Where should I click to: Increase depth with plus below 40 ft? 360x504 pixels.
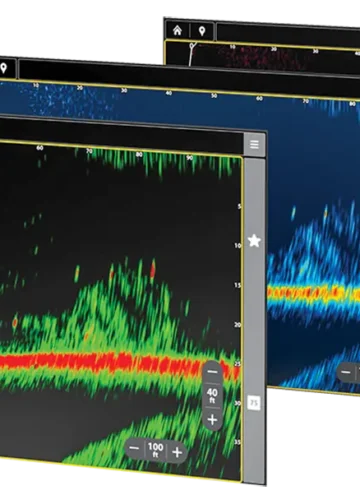[x=212, y=419]
